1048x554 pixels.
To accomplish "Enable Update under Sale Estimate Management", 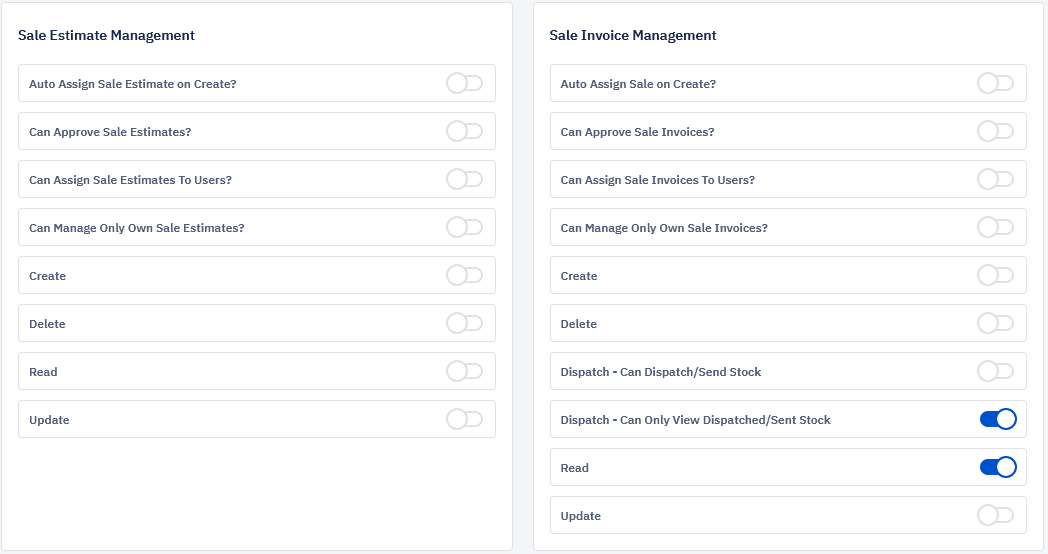I will [465, 420].
